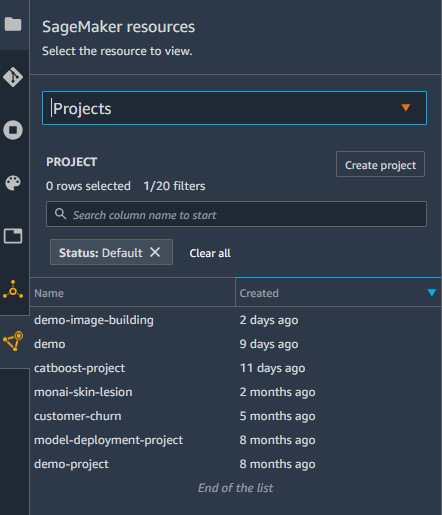Click Create project button
Image resolution: width=442 pixels, height=515 pixels.
(380, 164)
